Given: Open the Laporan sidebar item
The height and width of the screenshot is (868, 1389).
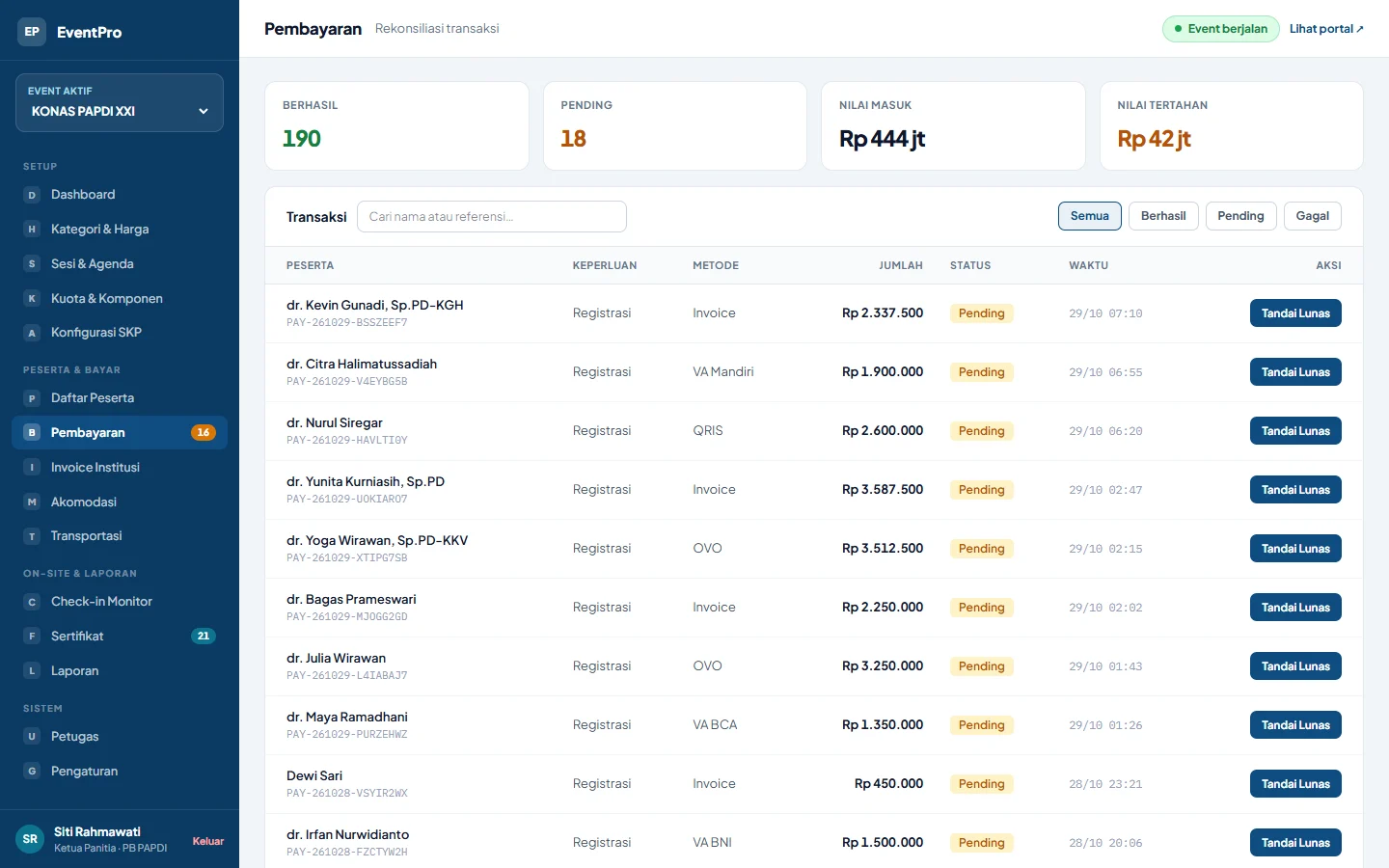Looking at the screenshot, I should pyautogui.click(x=120, y=671).
